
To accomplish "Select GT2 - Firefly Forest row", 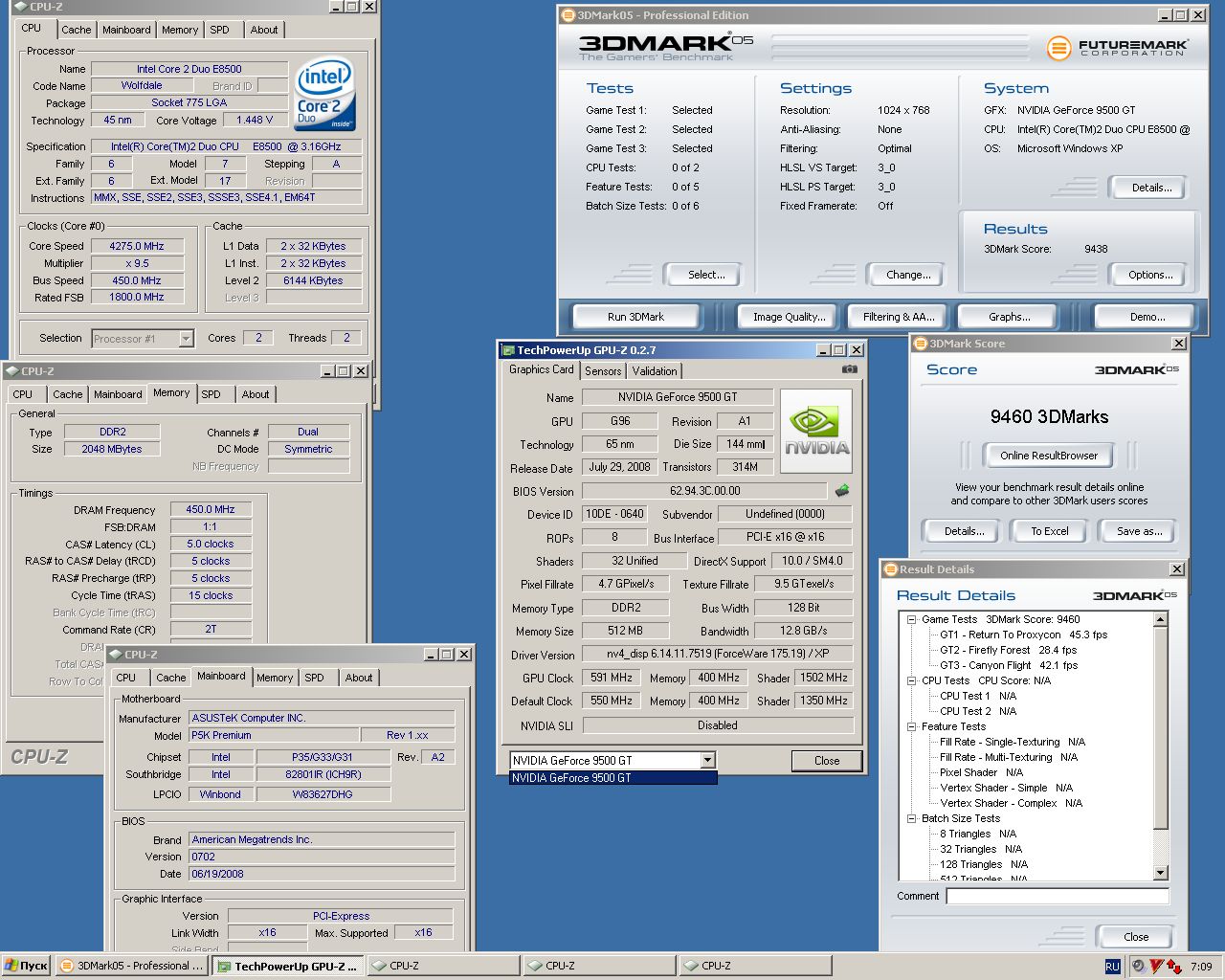I will point(1008,650).
